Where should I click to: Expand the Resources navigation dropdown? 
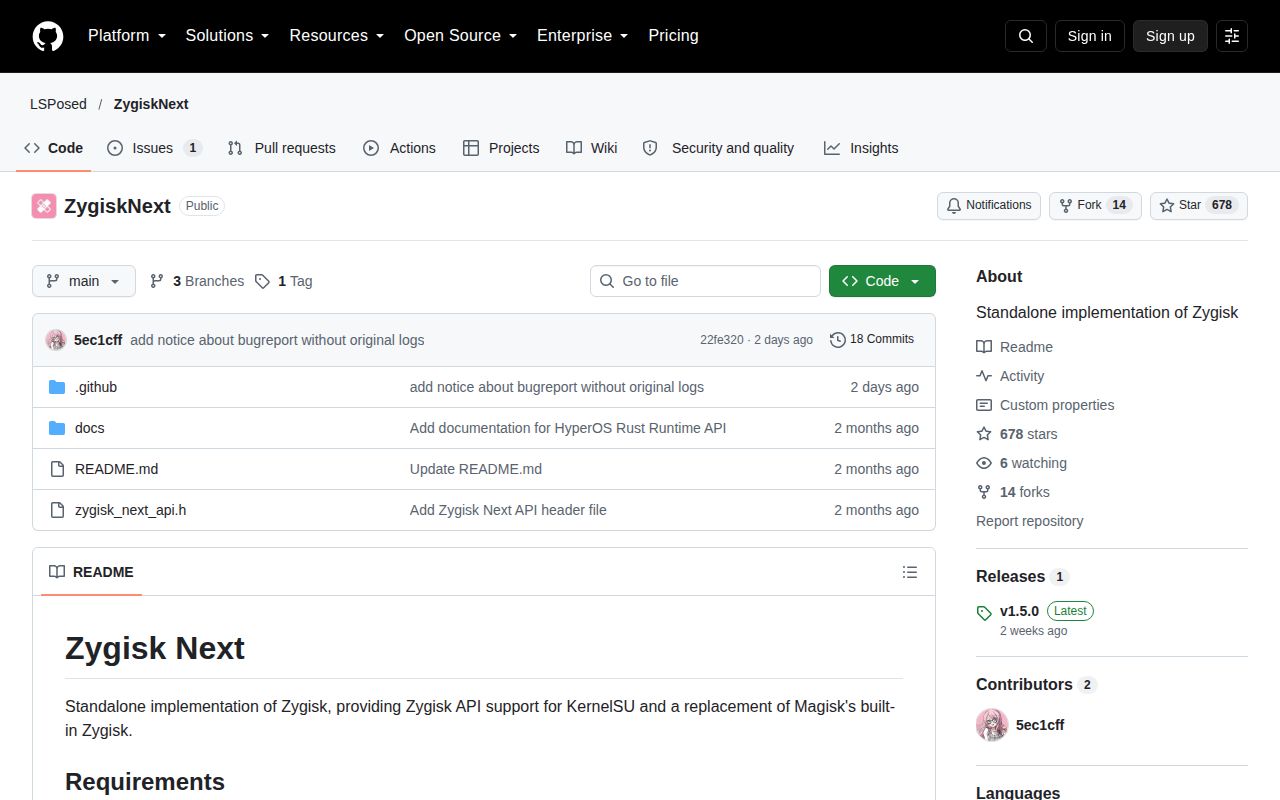click(x=337, y=36)
